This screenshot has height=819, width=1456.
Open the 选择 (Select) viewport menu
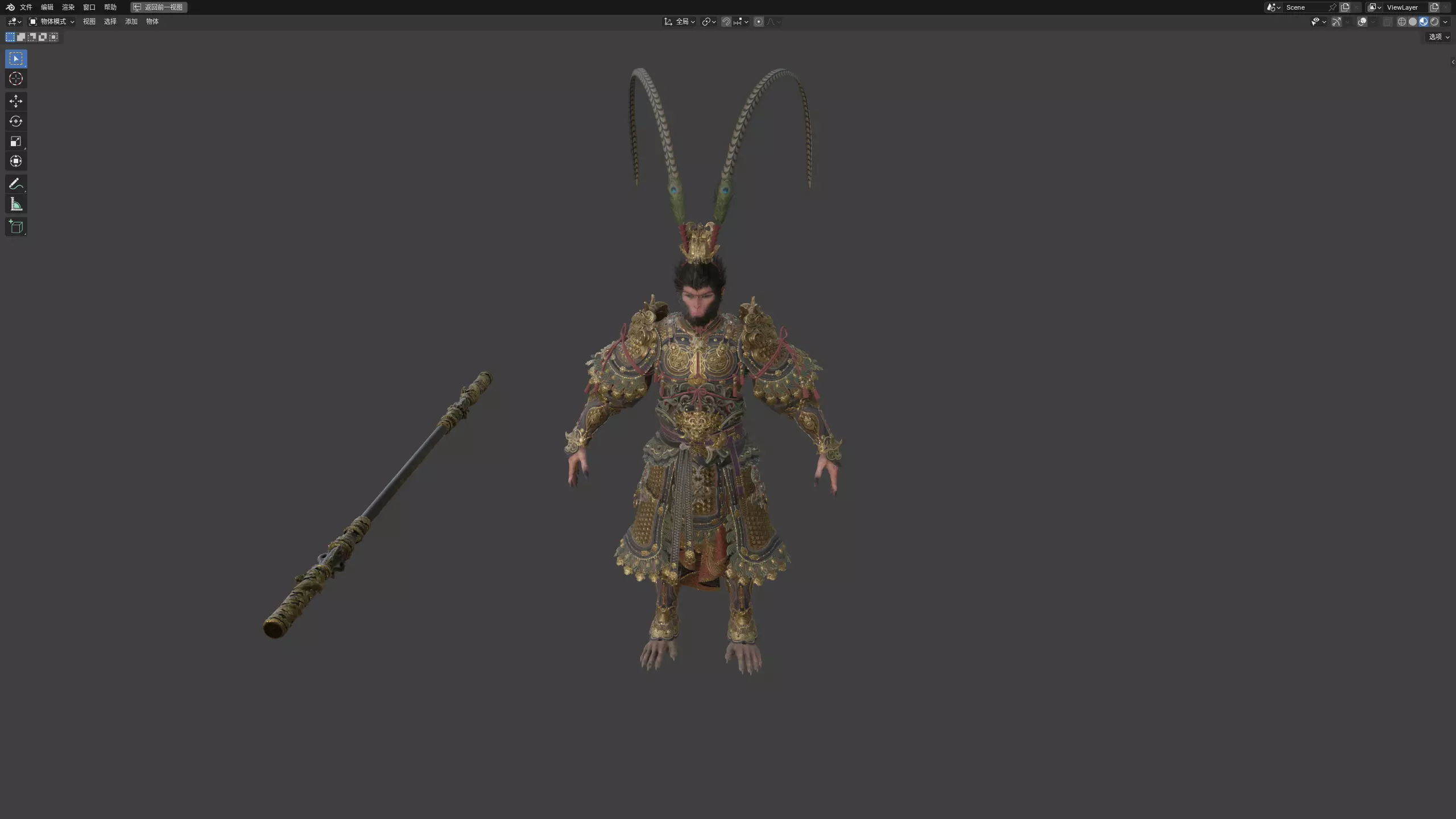(110, 22)
